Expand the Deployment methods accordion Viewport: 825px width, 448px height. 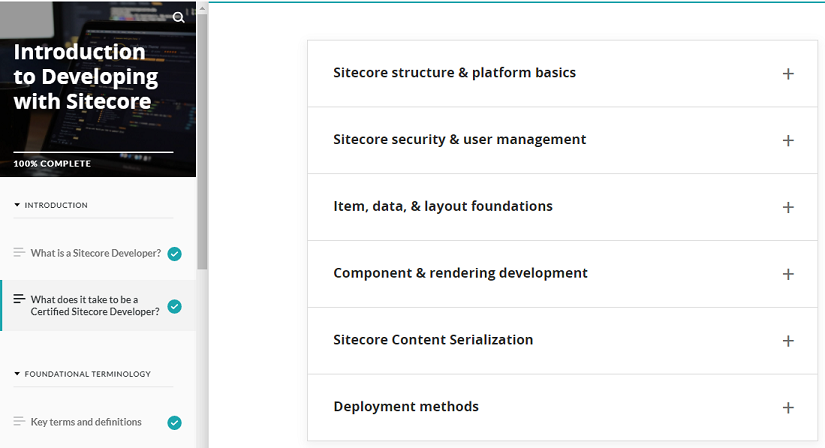coord(562,408)
